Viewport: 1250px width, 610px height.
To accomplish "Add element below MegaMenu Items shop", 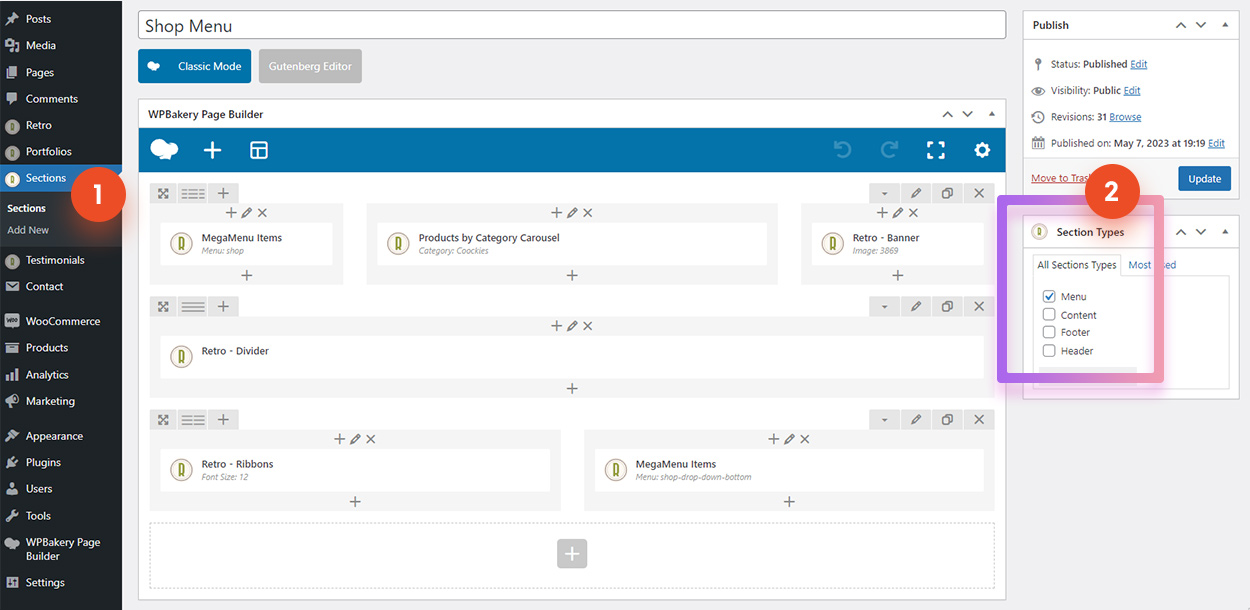I will coord(247,275).
